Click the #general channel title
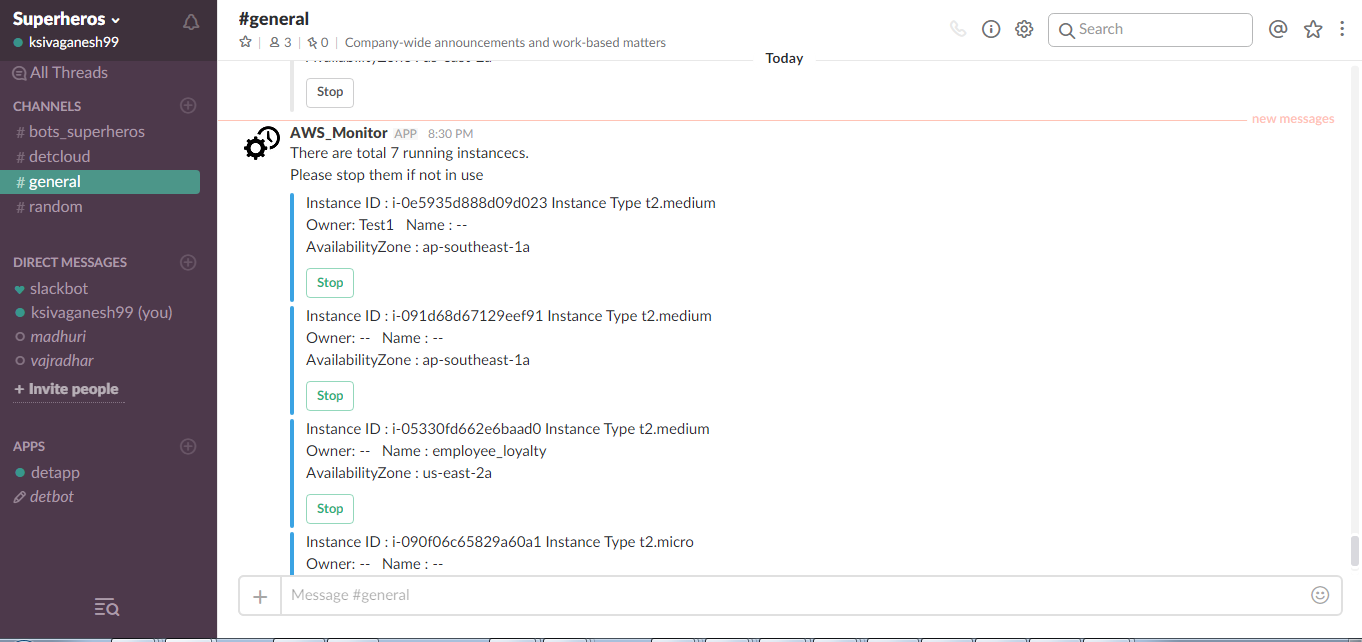Viewport: 1362px width, 642px height. coord(274,18)
